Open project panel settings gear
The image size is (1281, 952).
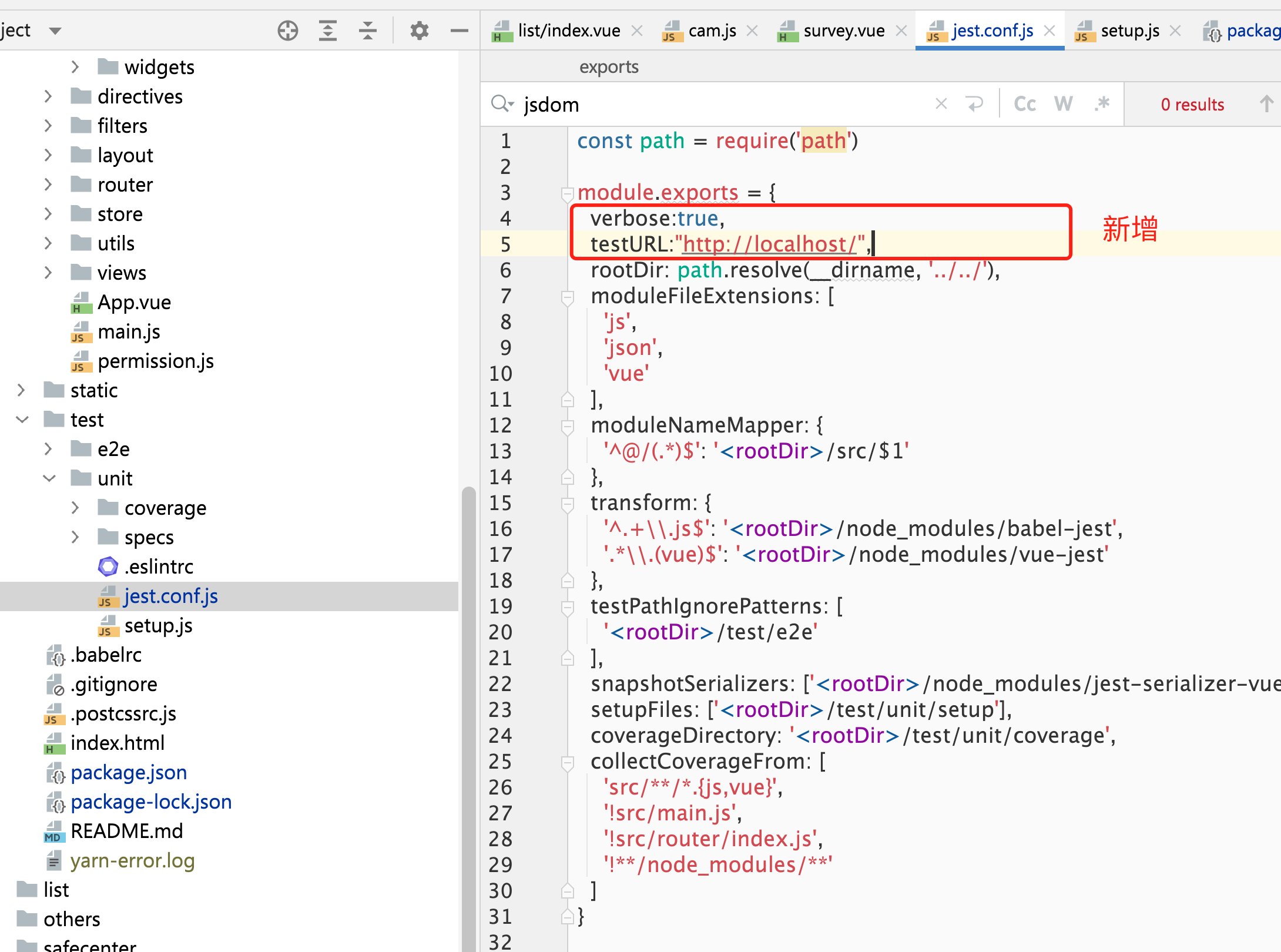pyautogui.click(x=419, y=31)
